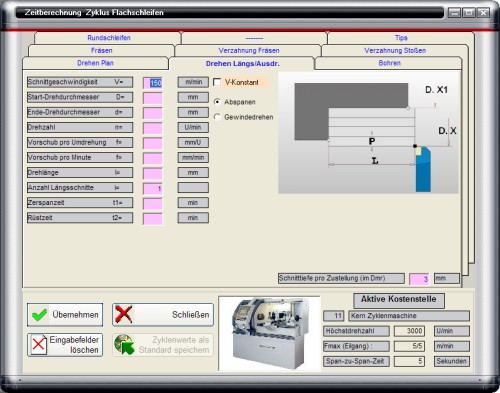Click the page-delete icon on Eingabefelder löschen
Screen dimensions: 500x393
39,345
